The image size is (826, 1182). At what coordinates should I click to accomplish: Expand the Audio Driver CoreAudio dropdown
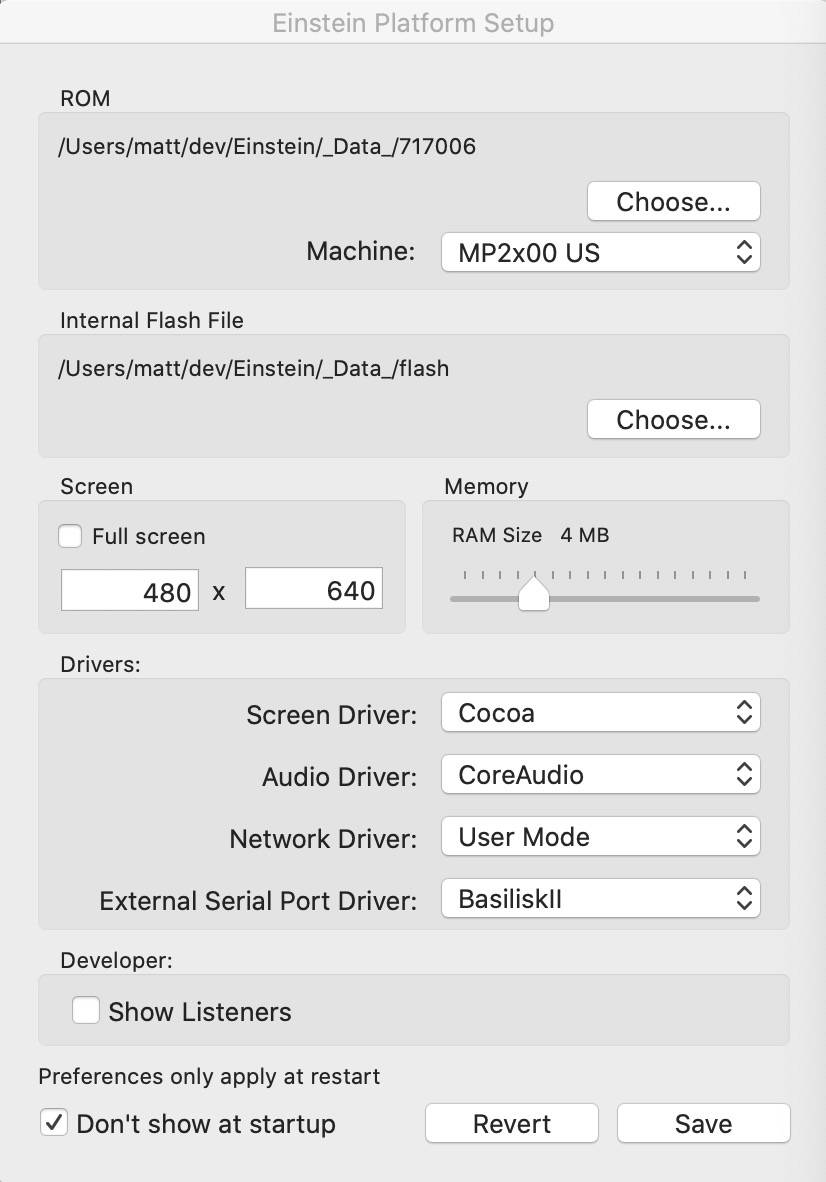pos(600,775)
